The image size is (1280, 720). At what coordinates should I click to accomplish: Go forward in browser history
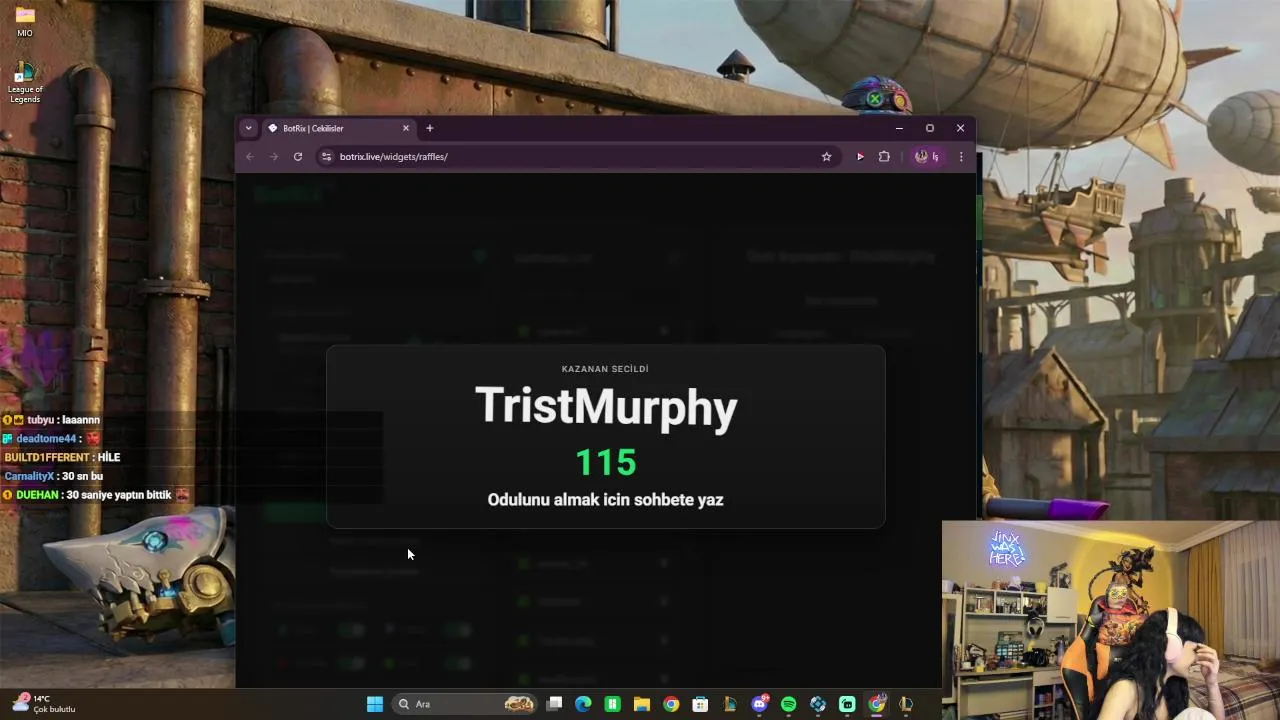(274, 156)
